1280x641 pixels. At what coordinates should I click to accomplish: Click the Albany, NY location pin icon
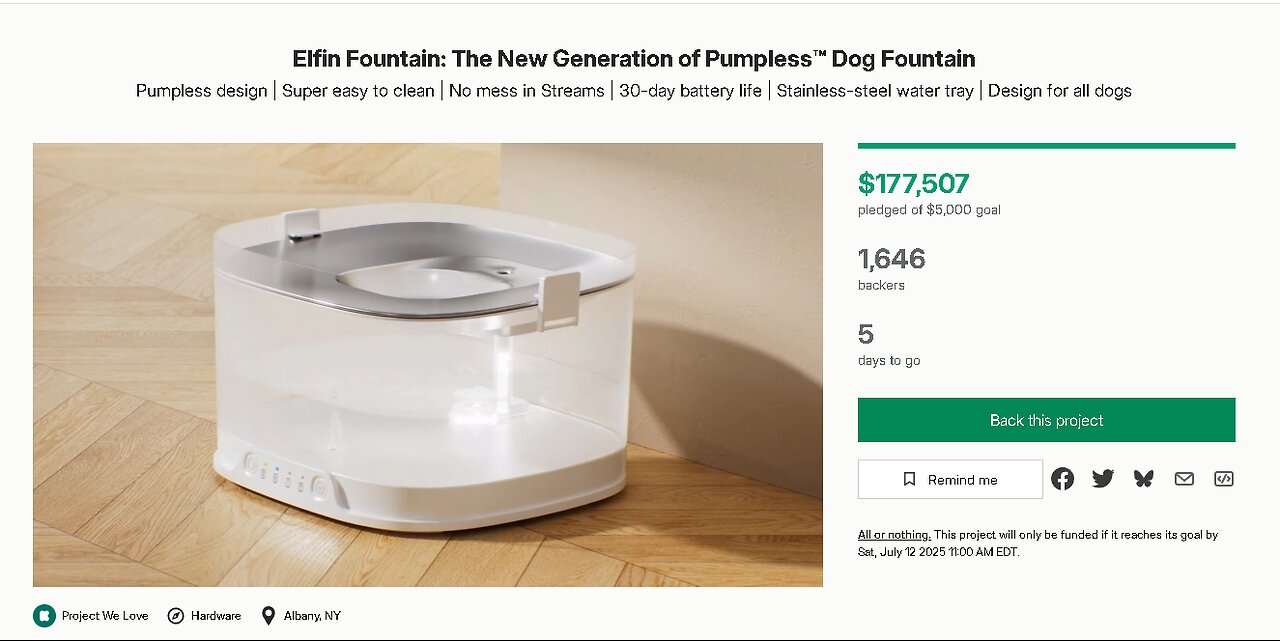coord(268,615)
